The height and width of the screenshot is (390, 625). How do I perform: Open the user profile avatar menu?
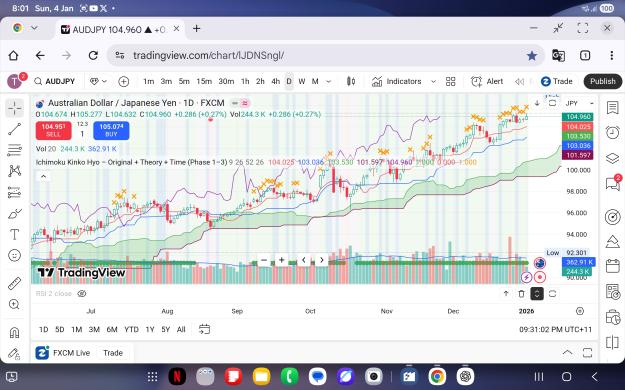(15, 81)
